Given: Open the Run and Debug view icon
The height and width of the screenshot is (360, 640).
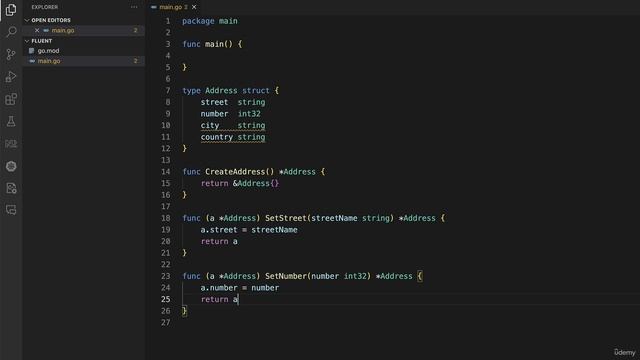Looking at the screenshot, I should pyautogui.click(x=11, y=77).
